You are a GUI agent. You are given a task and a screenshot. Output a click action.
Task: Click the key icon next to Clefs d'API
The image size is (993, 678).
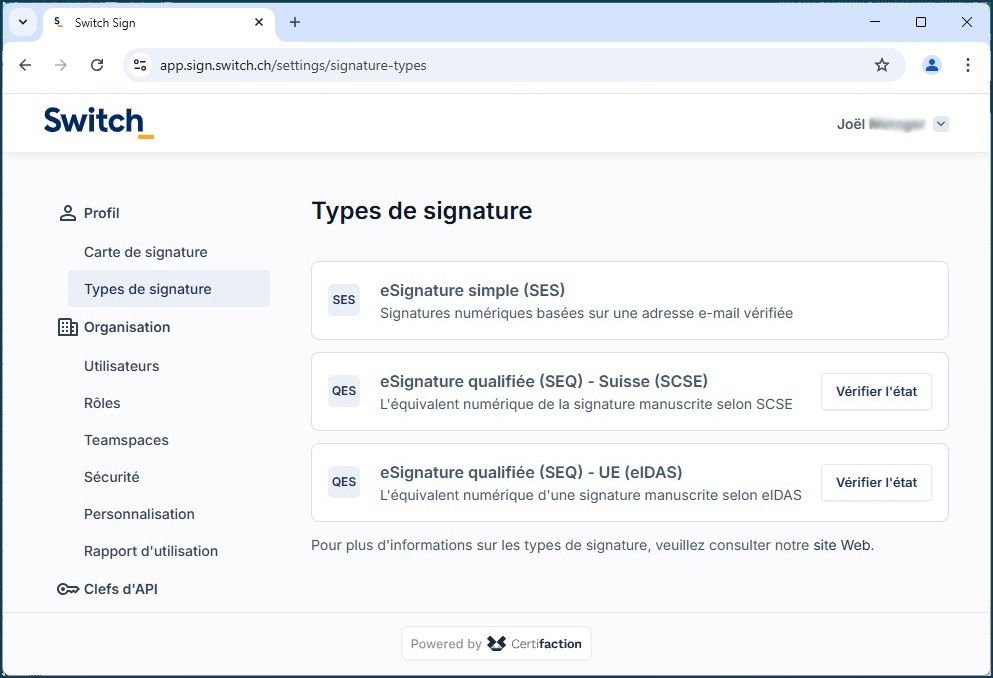(x=67, y=589)
